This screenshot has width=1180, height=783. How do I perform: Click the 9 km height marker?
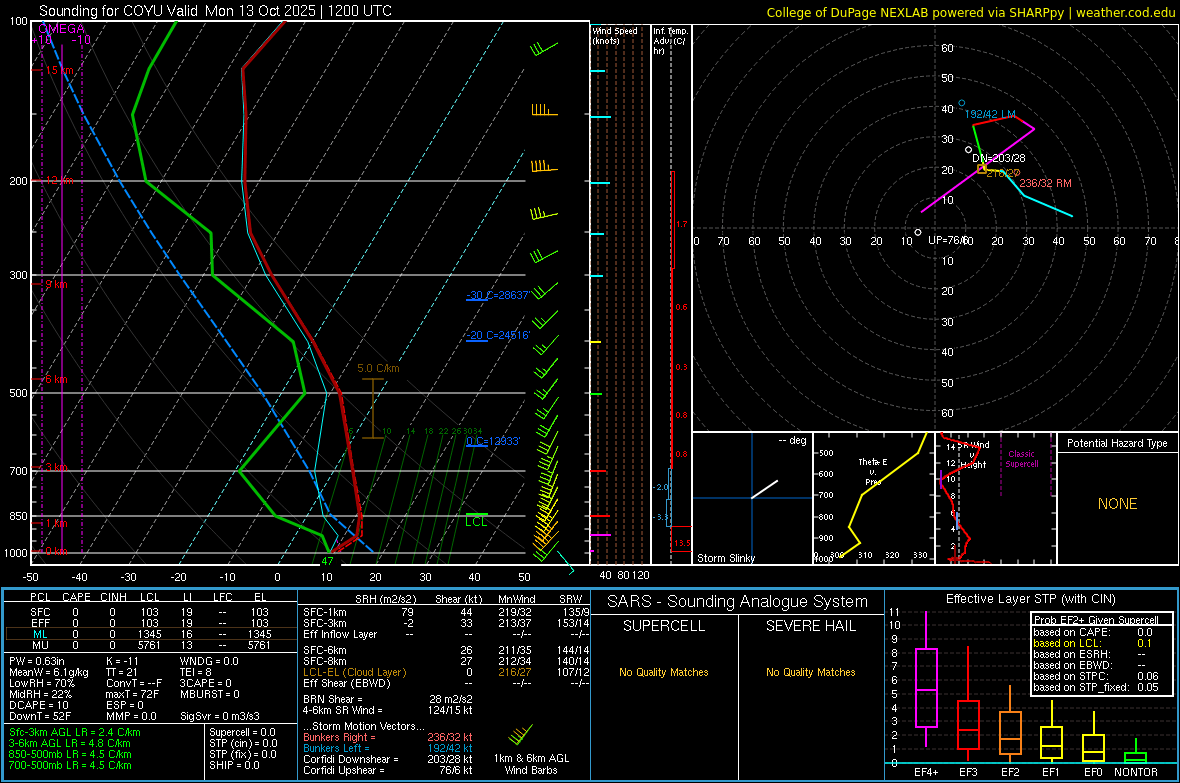point(56,285)
